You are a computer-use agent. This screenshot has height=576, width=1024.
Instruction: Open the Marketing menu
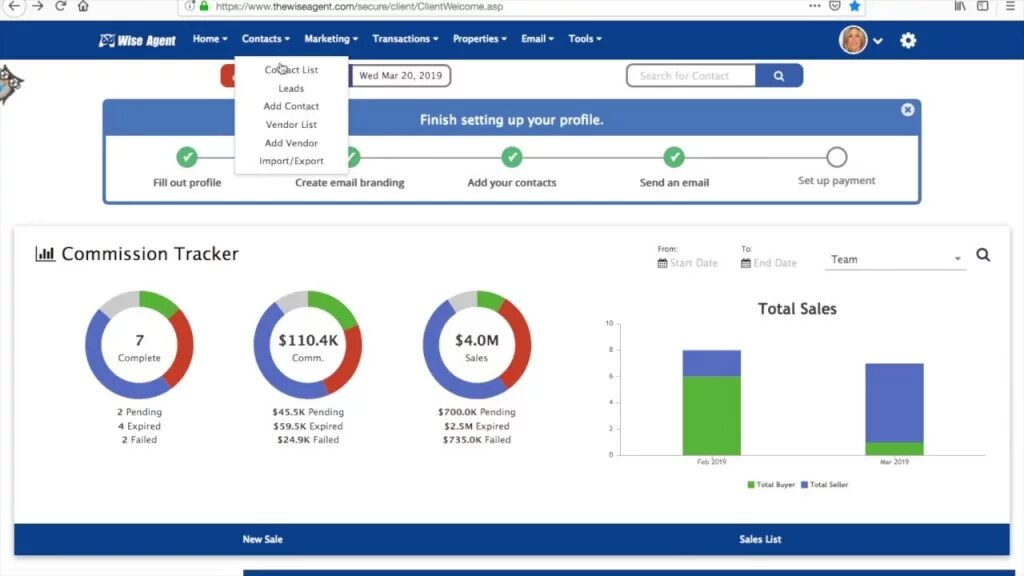point(330,39)
